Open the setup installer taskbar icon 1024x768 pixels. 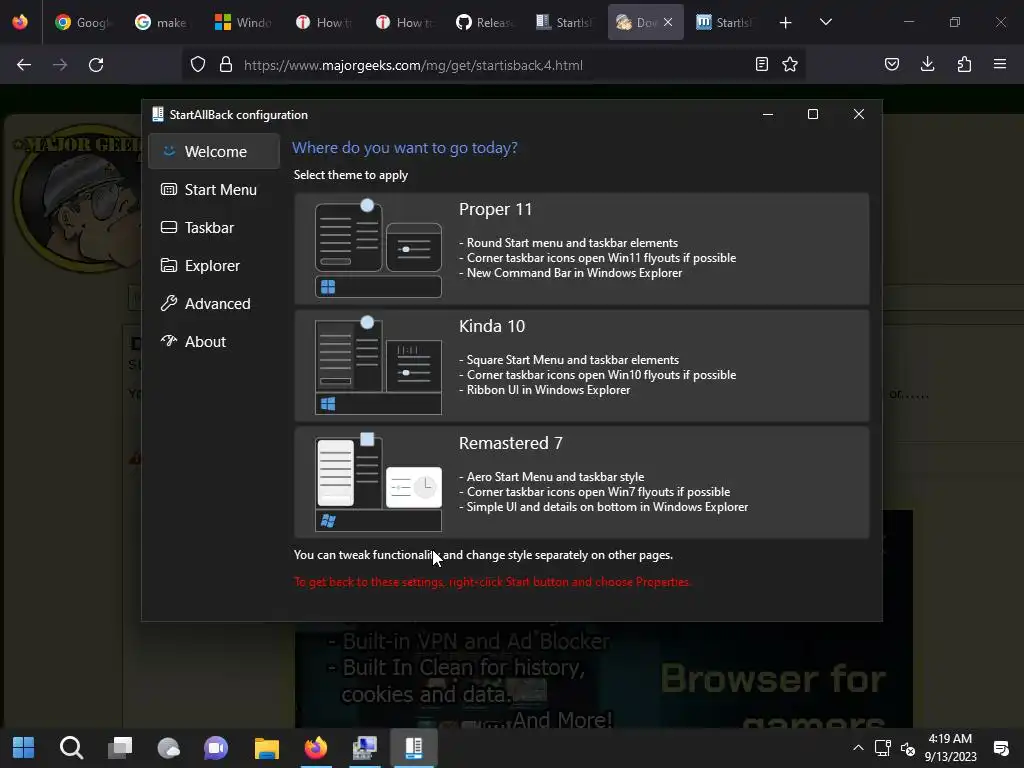point(364,748)
